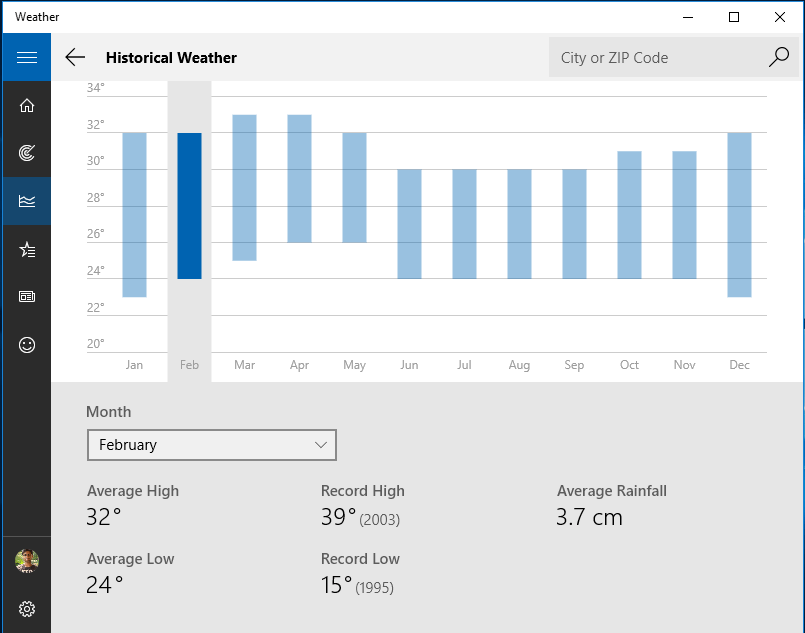The width and height of the screenshot is (805, 633).
Task: Open the Maps radar view
Action: point(27,153)
